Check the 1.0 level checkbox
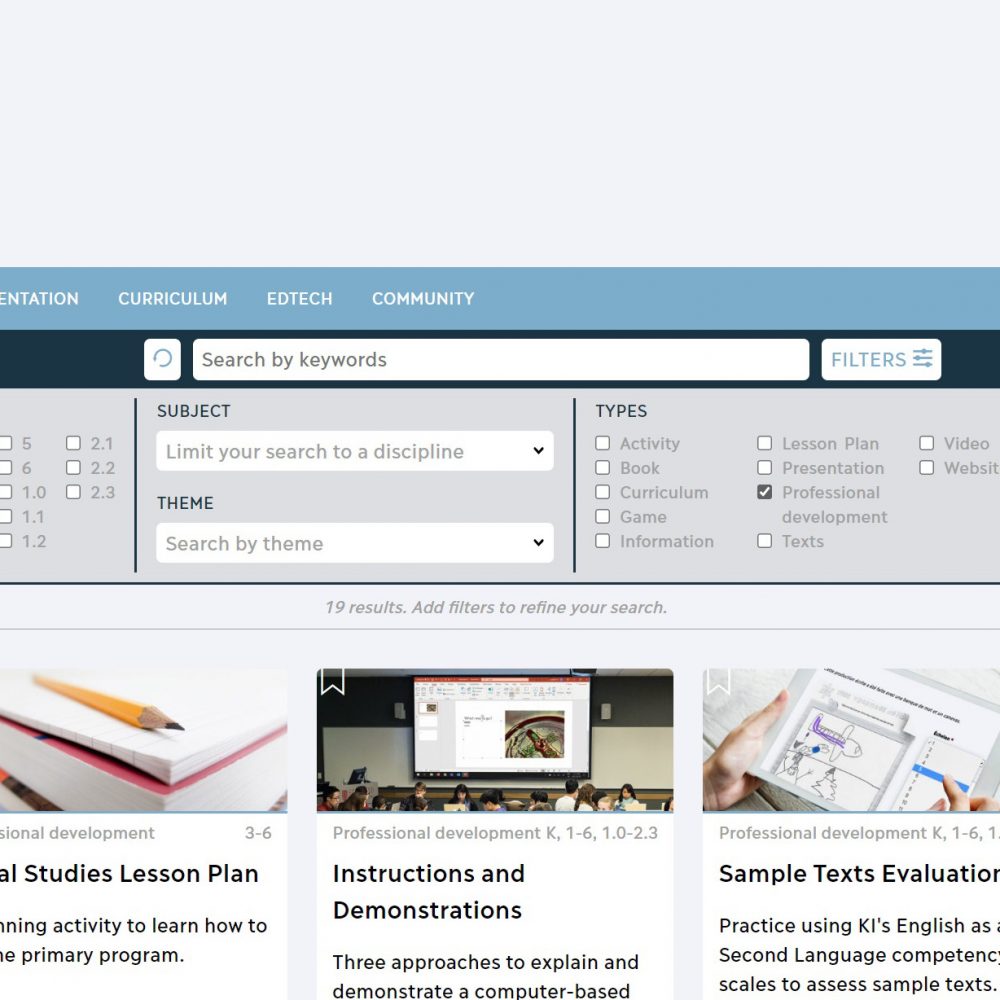The width and height of the screenshot is (1000, 1000). [x=5, y=492]
